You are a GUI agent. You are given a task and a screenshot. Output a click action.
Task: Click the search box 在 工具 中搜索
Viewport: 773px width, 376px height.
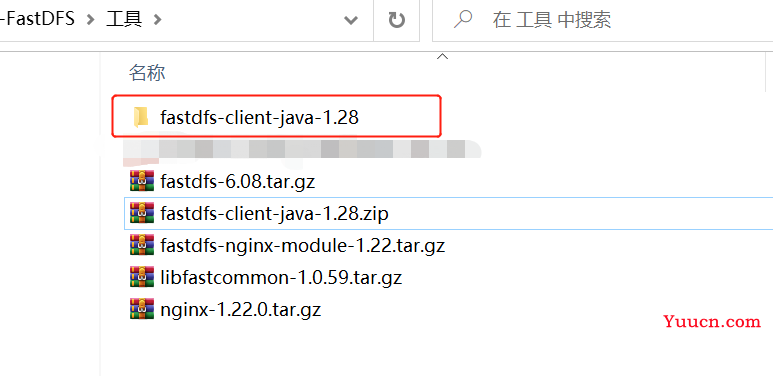[602, 20]
